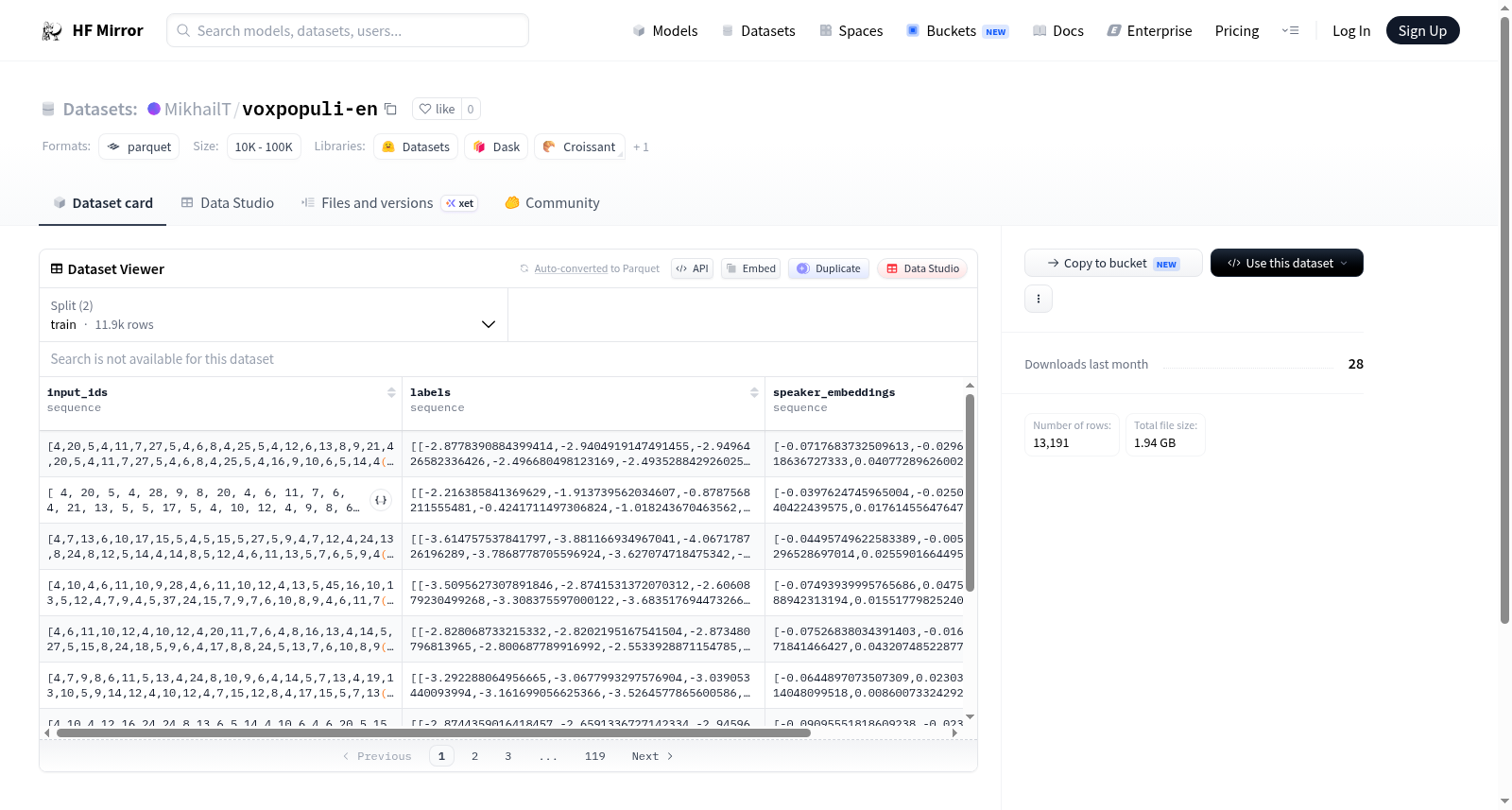Expand Use this dataset dropdown
This screenshot has width=1512, height=810.
pyautogui.click(x=1287, y=263)
